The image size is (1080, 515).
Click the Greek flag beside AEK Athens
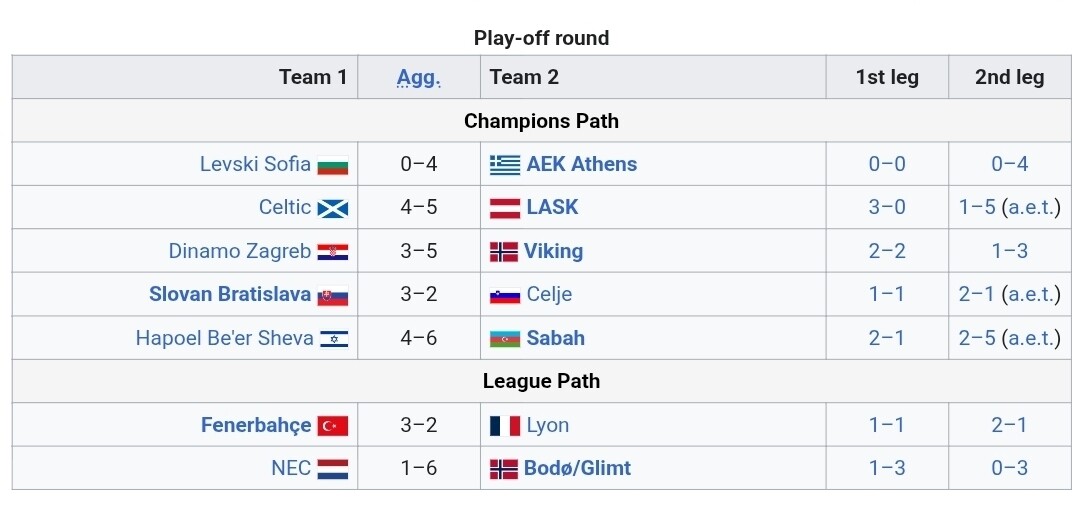tap(505, 165)
